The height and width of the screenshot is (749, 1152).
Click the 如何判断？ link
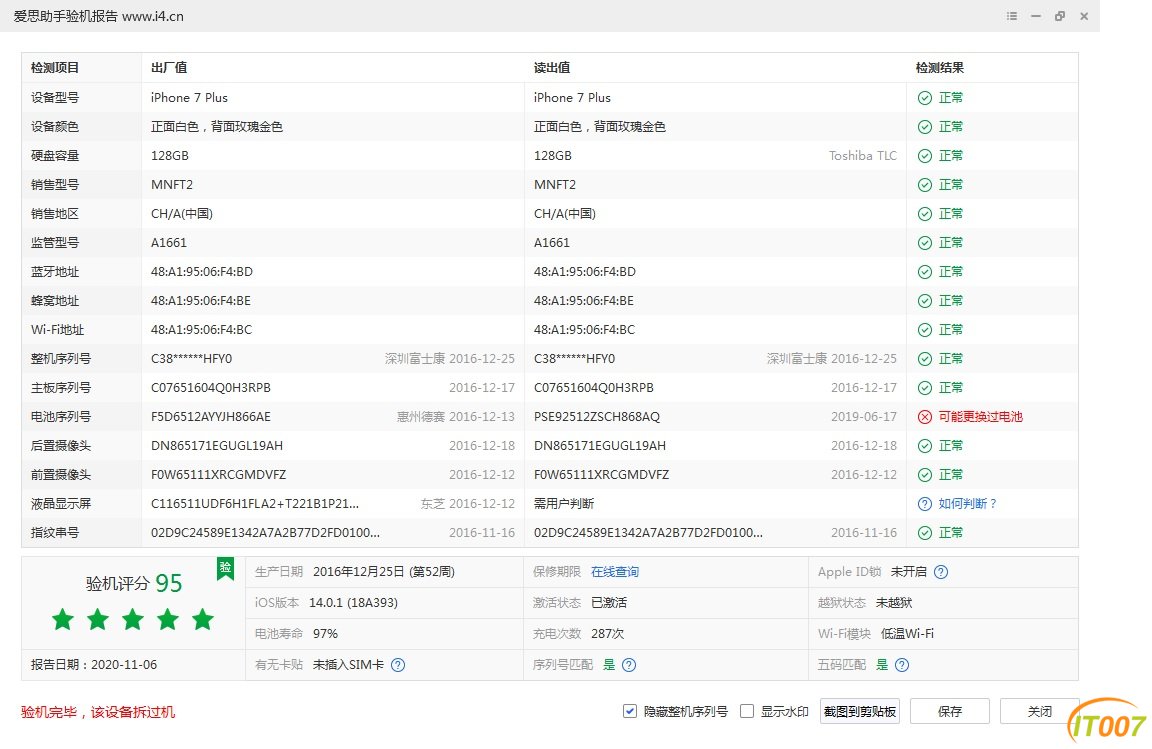[x=968, y=504]
